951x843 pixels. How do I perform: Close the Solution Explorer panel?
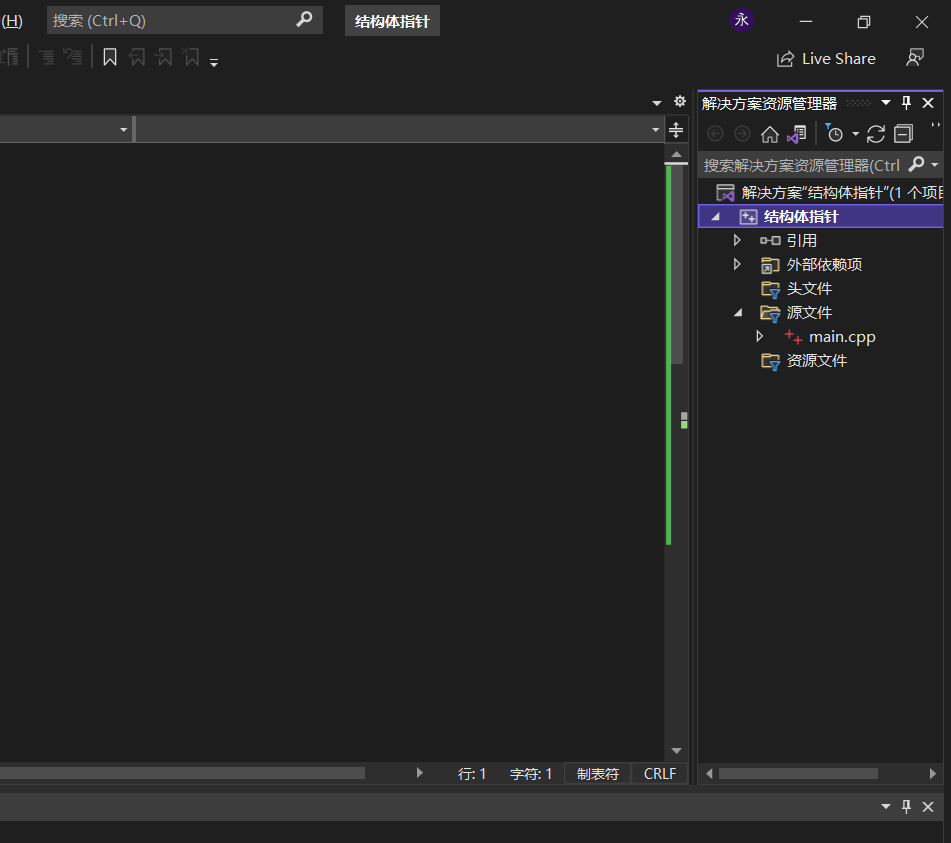(928, 102)
